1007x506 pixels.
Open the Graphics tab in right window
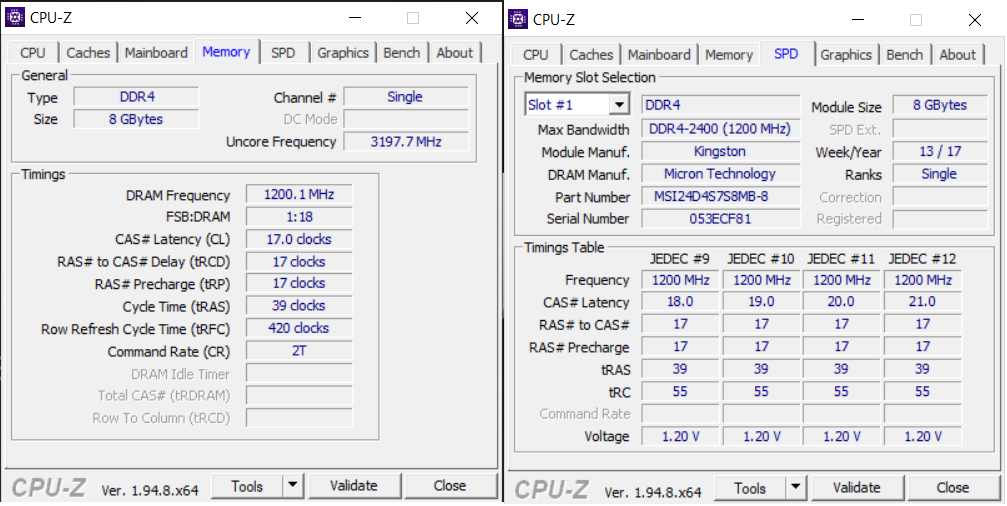pyautogui.click(x=846, y=55)
